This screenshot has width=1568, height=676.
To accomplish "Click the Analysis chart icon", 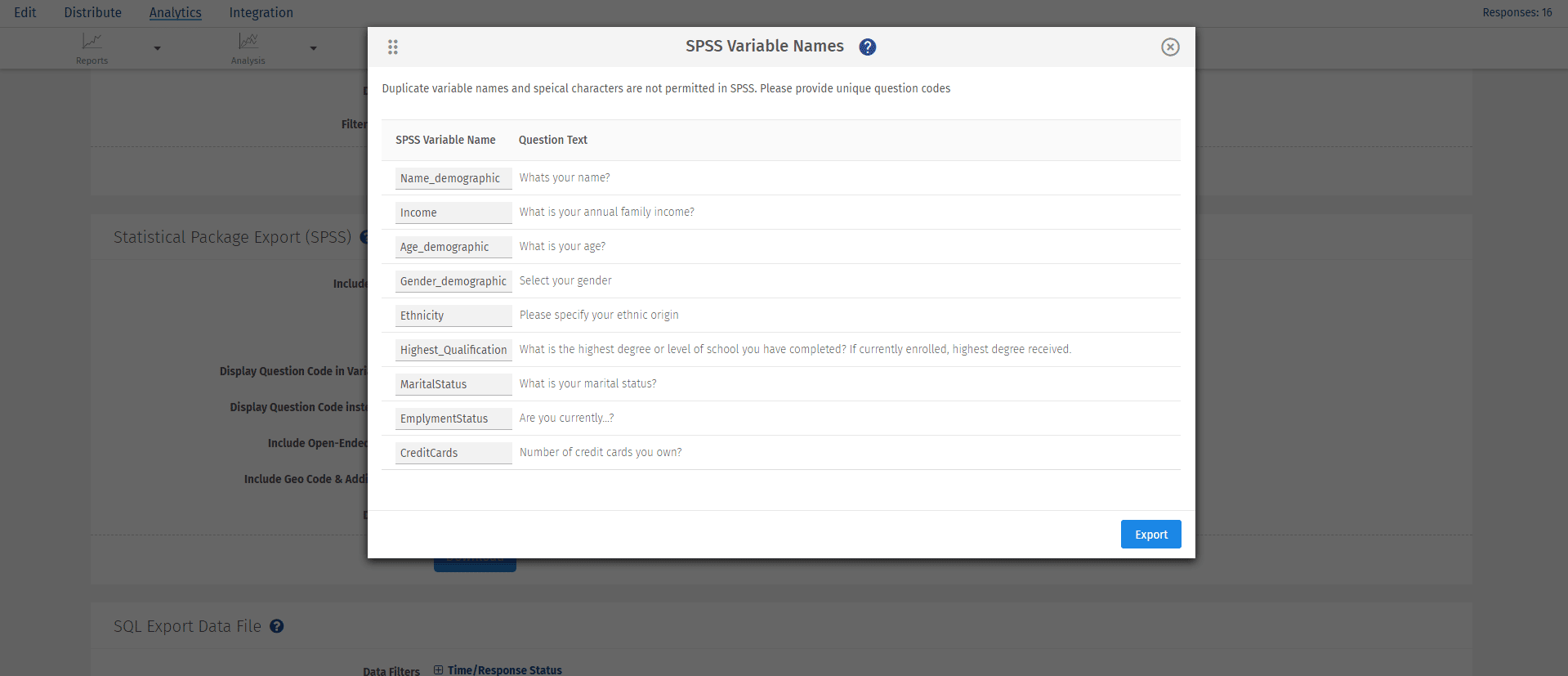I will point(248,41).
